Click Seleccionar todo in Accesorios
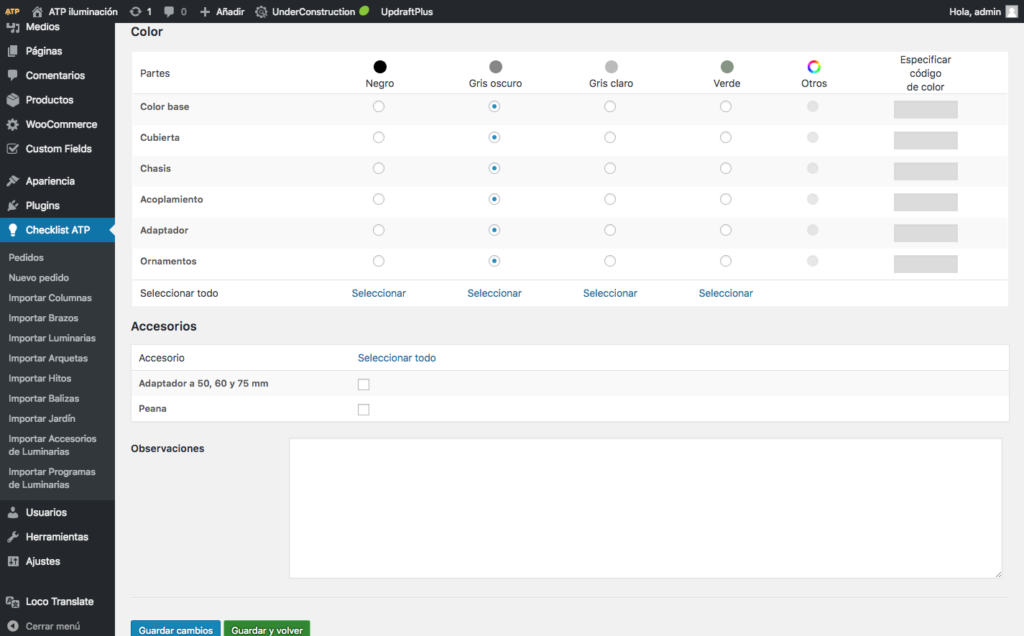The width and height of the screenshot is (1024, 636). point(396,358)
